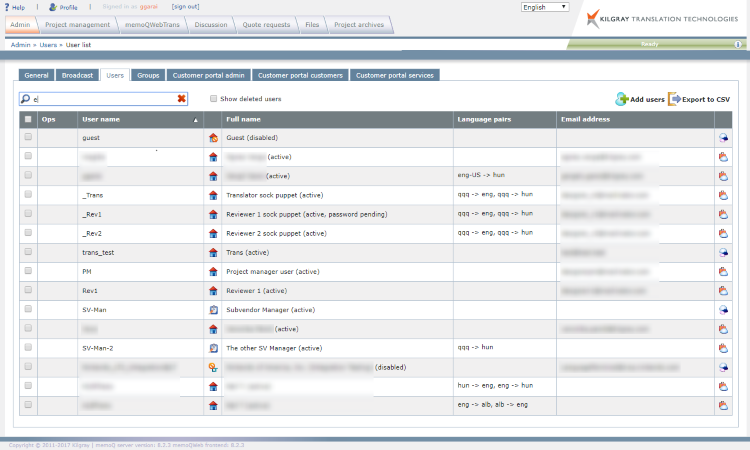
Task: Click the sign out link
Action: point(185,7)
